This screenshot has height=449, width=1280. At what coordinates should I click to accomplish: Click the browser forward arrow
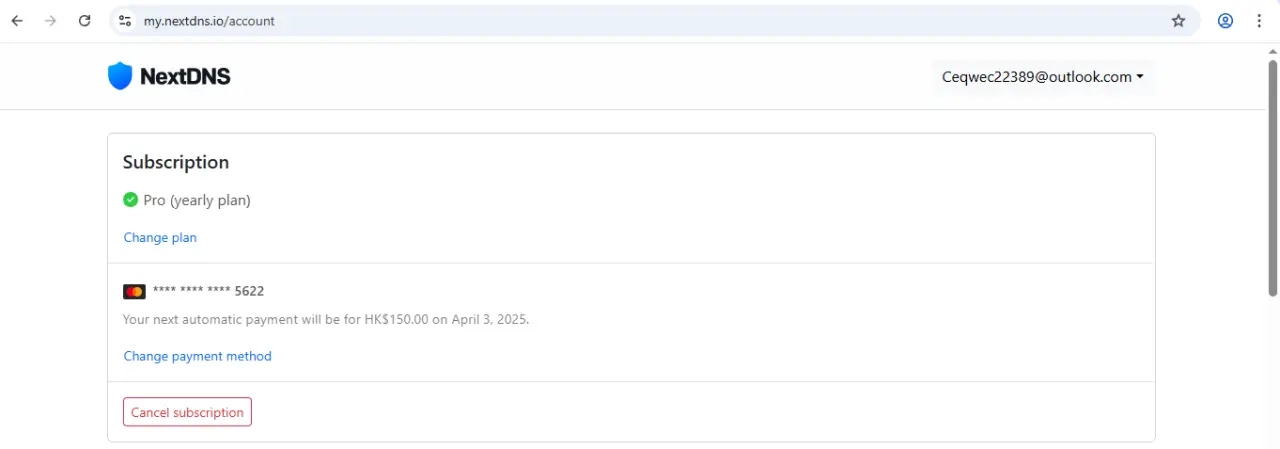pyautogui.click(x=51, y=20)
